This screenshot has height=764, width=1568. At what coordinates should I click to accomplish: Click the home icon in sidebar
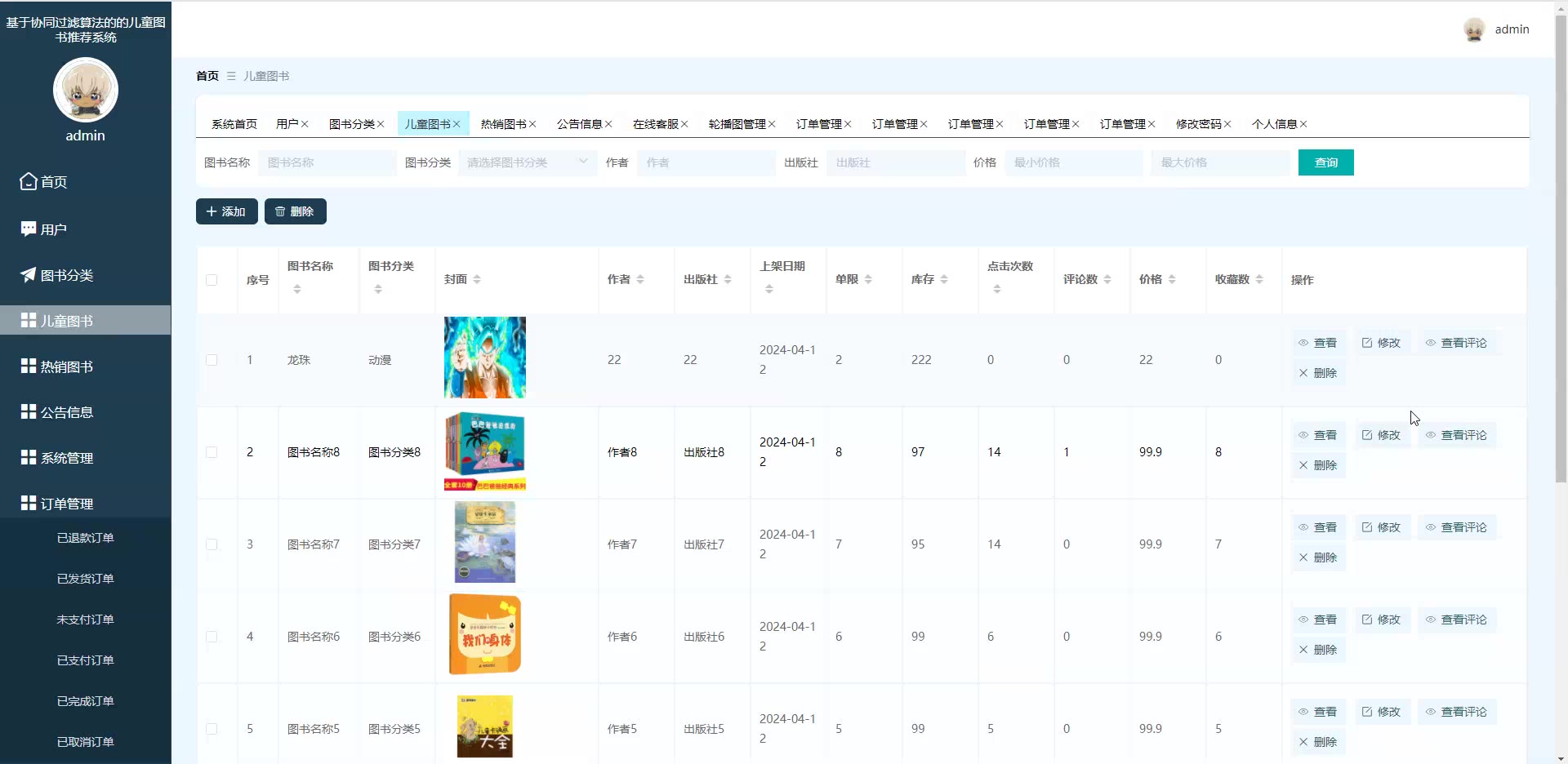point(29,181)
